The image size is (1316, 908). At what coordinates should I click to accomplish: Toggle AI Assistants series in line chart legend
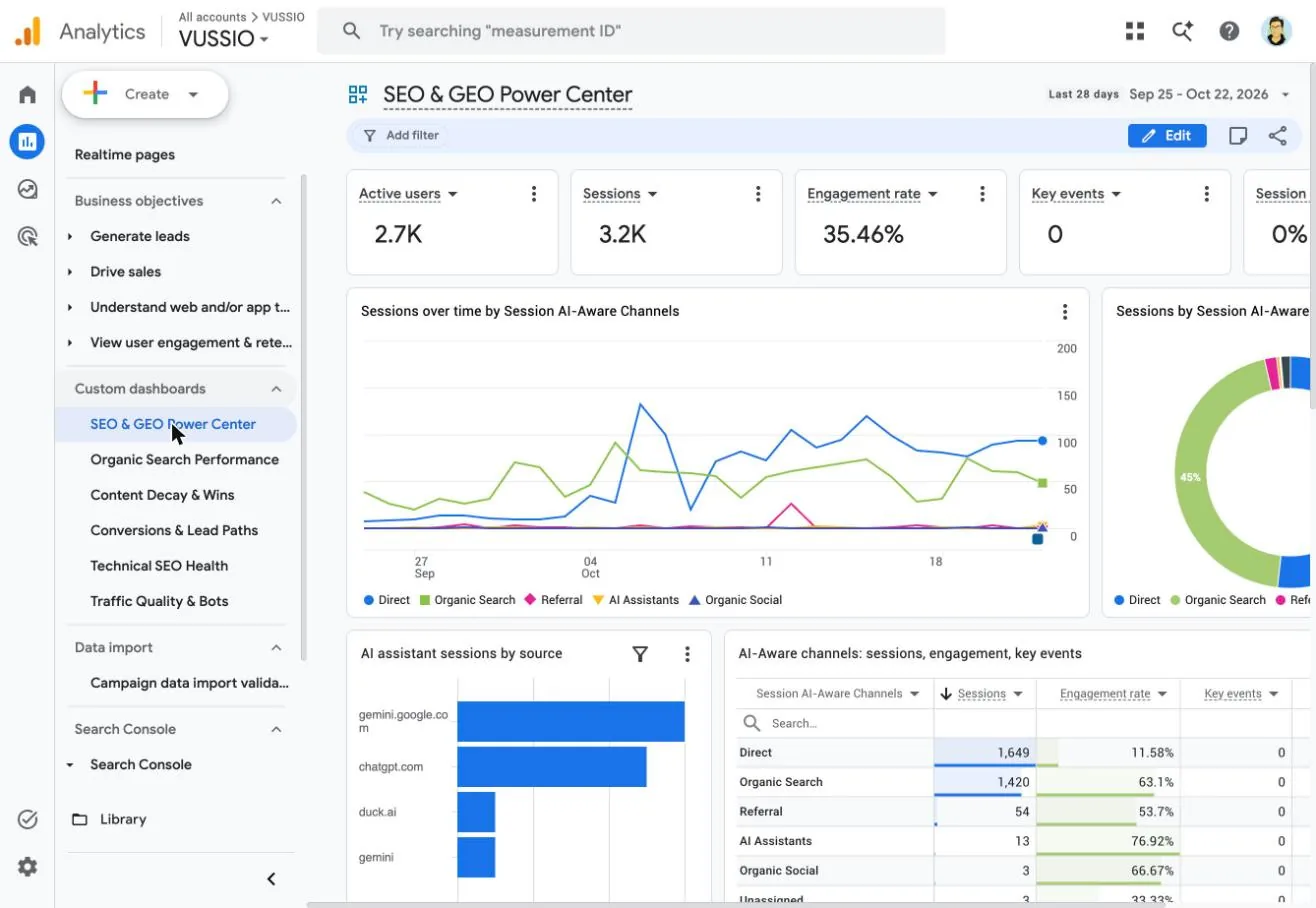point(635,600)
